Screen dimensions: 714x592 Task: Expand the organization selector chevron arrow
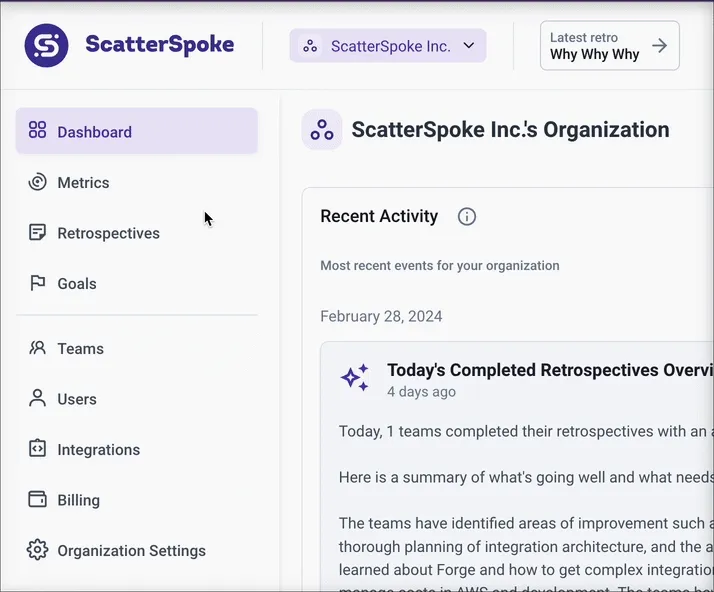point(469,46)
